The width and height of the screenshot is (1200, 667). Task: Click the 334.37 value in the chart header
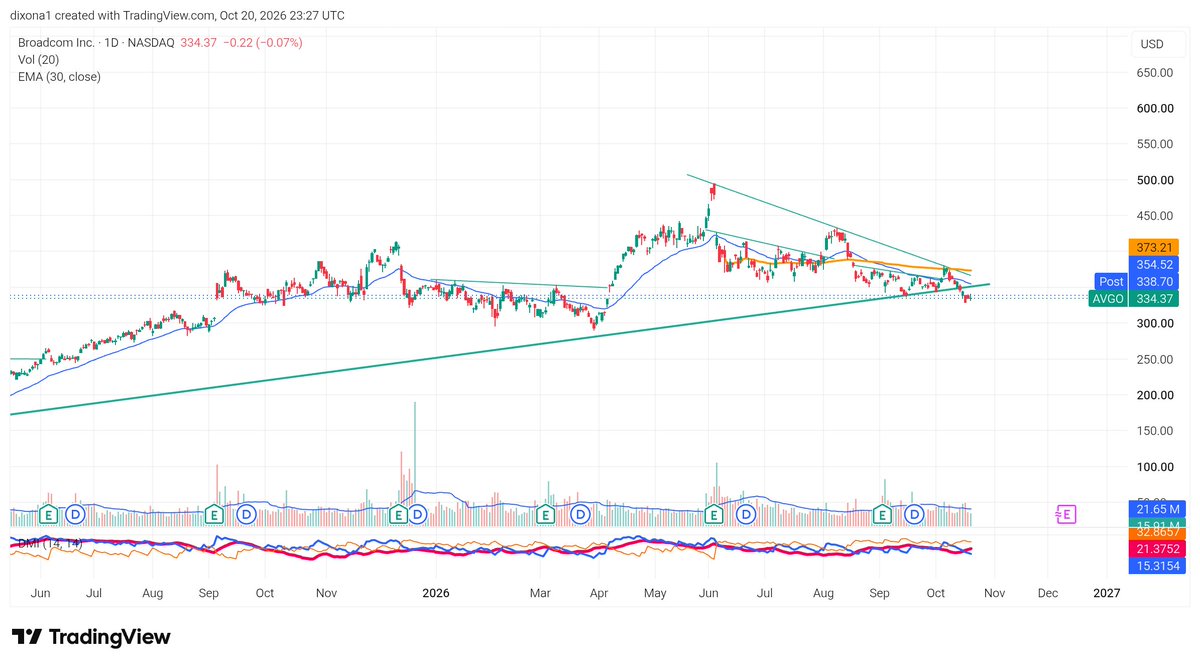[x=199, y=43]
